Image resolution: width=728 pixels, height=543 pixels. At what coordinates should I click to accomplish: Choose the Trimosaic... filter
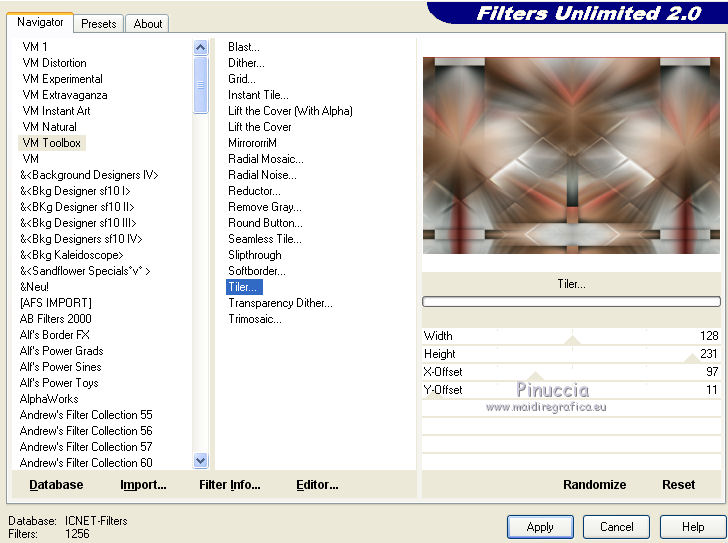pos(254,319)
